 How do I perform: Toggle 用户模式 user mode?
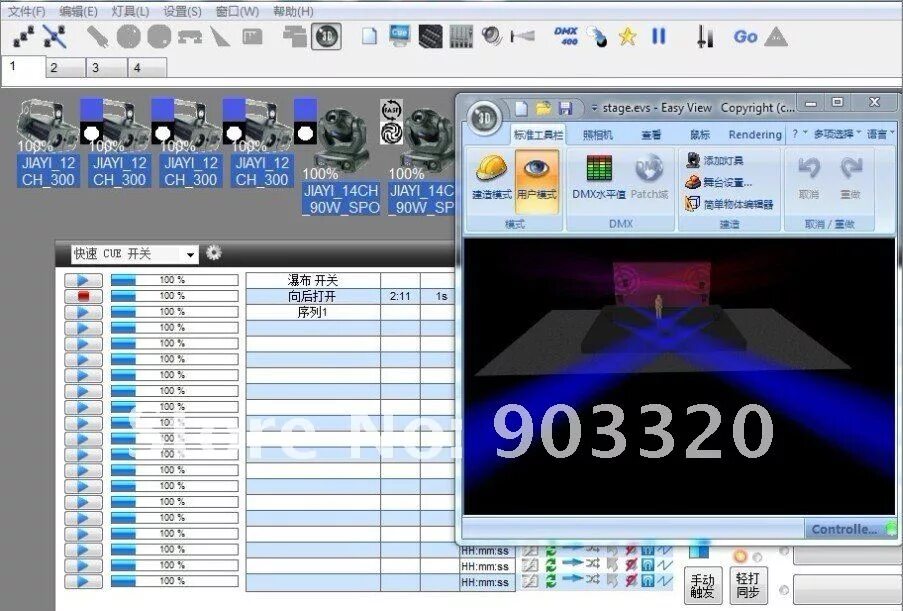click(537, 180)
